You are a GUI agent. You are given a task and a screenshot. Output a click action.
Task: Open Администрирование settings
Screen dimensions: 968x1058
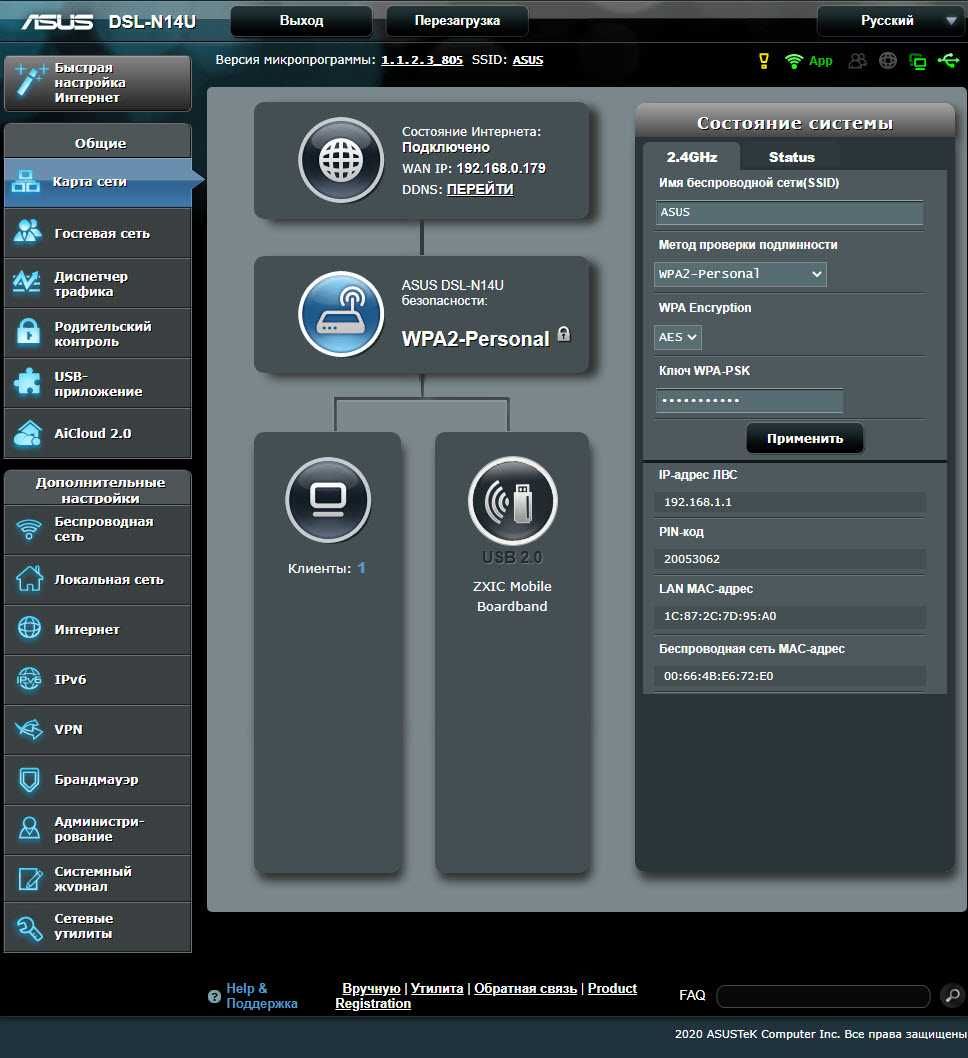tap(98, 829)
